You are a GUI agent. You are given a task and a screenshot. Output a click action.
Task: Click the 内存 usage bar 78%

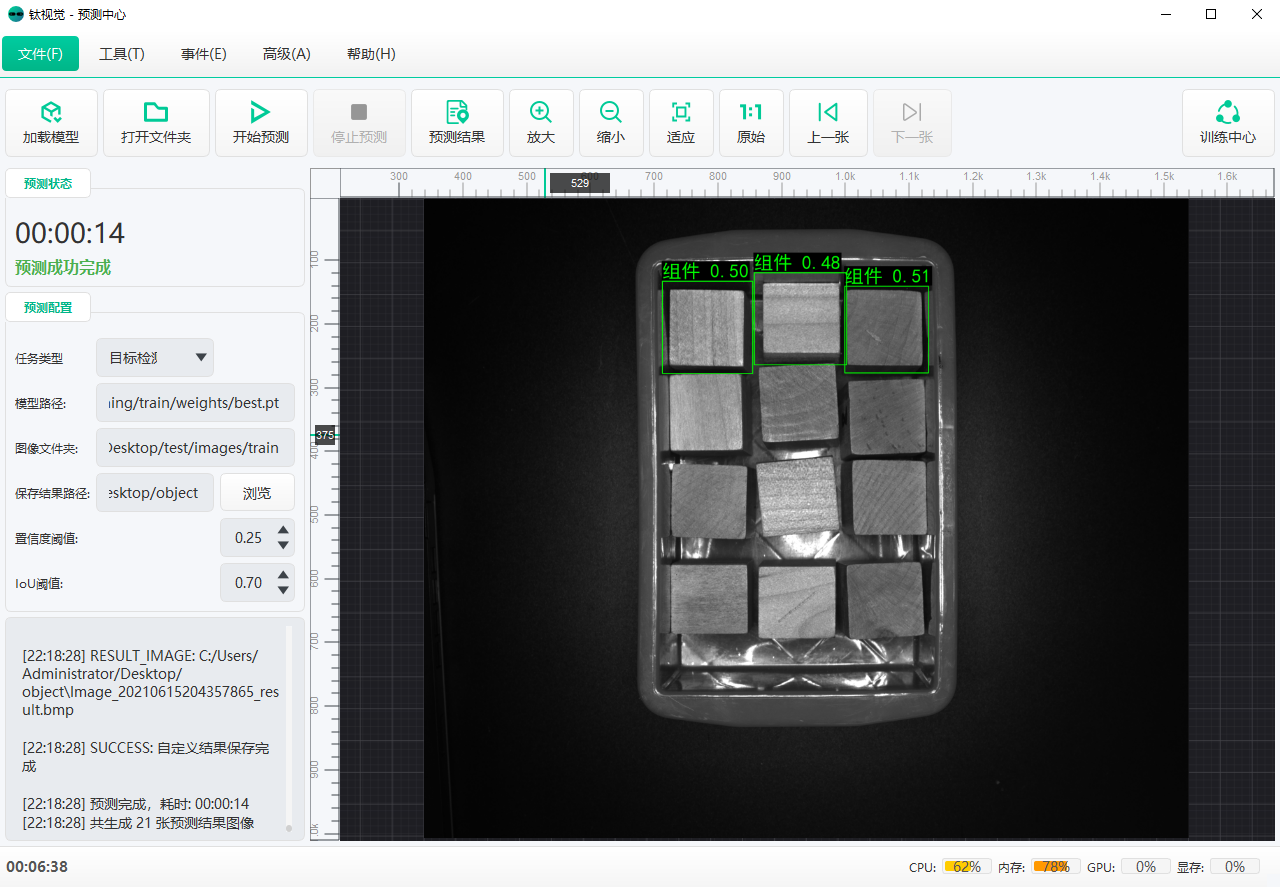point(1055,867)
